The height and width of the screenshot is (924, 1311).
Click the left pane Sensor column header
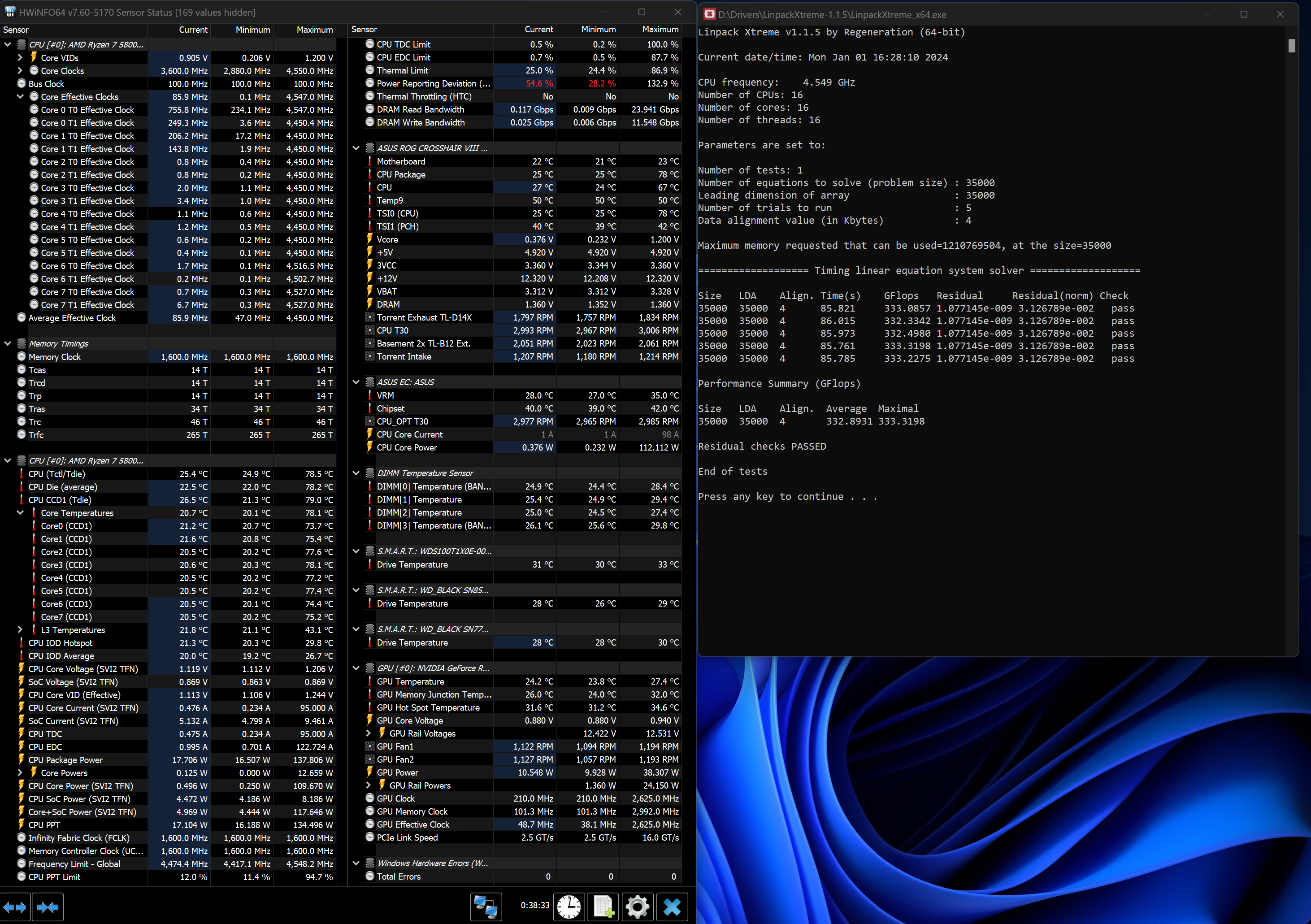pyautogui.click(x=74, y=30)
